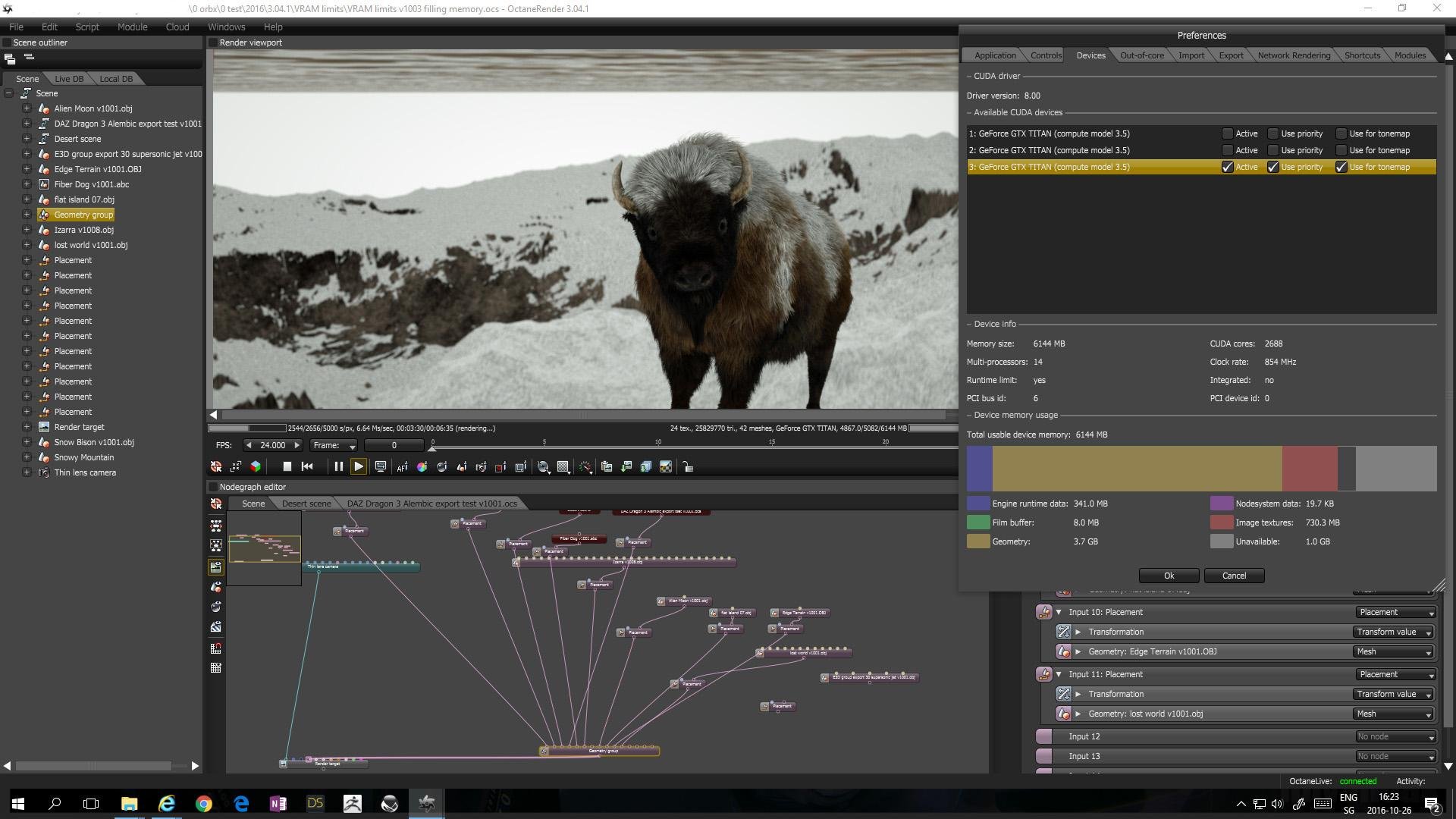Expand the Snow Bison v1001.obj tree item

pyautogui.click(x=27, y=442)
